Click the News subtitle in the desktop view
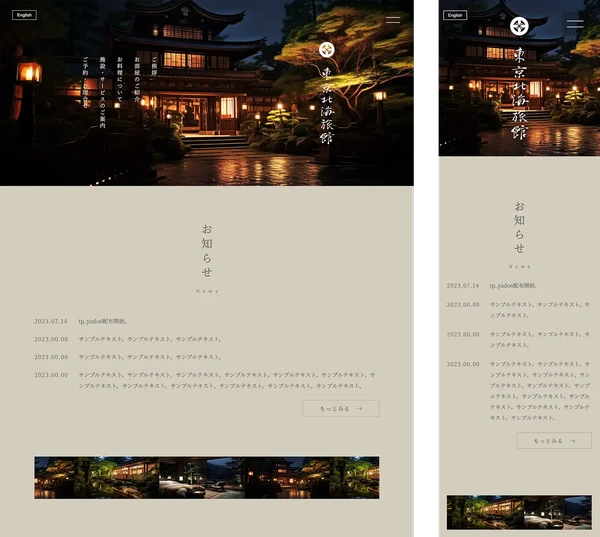Image resolution: width=600 pixels, height=537 pixels. [207, 291]
